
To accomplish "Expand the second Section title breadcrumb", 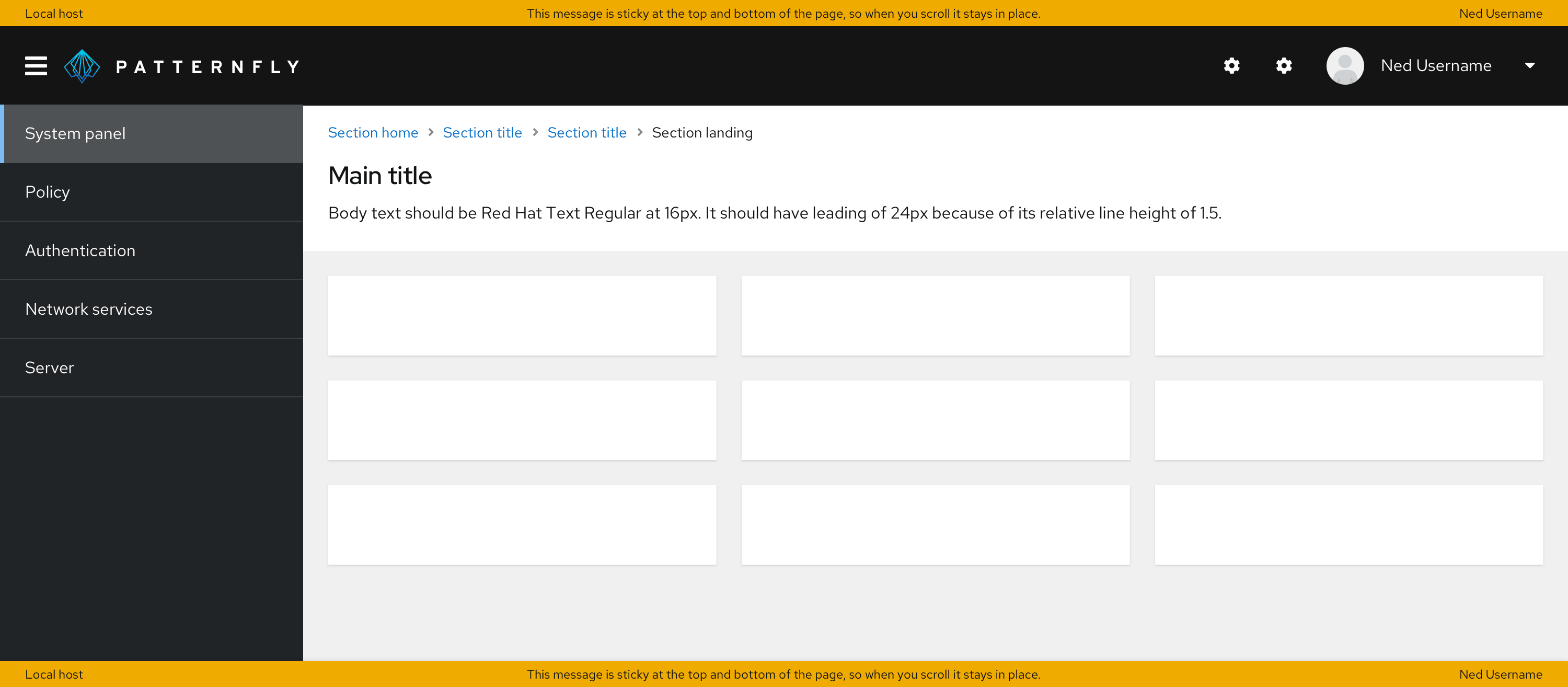I will point(587,132).
